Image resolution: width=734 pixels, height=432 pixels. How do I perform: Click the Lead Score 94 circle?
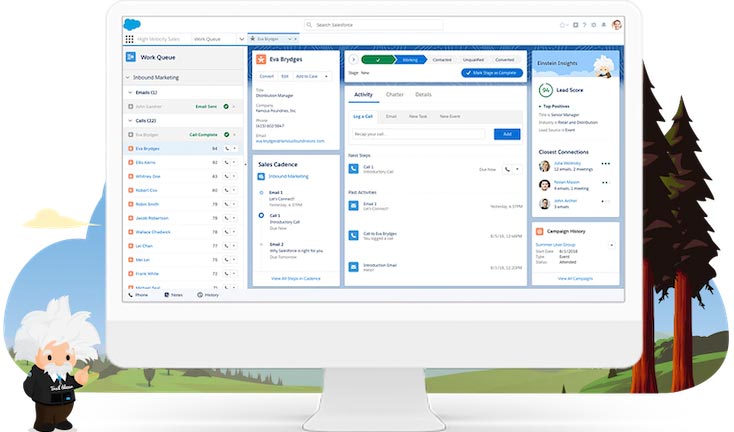point(545,90)
